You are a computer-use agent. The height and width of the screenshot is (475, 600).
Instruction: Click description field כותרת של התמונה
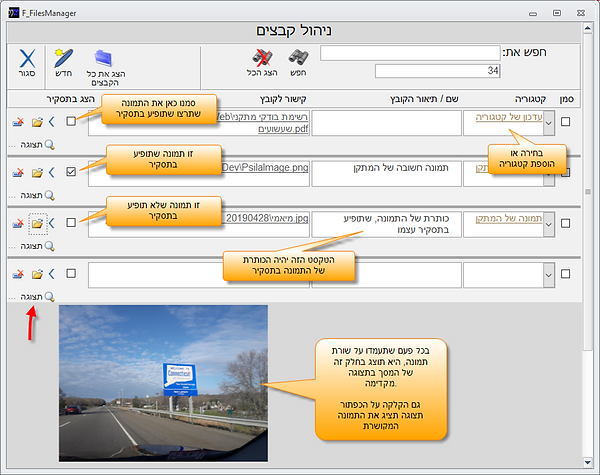coord(386,224)
